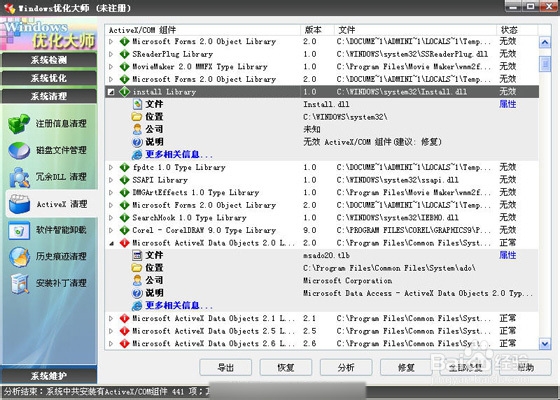Open 磁盘文件管理 disk file management icon
Screen dimensions: 560x400
click(x=19, y=150)
